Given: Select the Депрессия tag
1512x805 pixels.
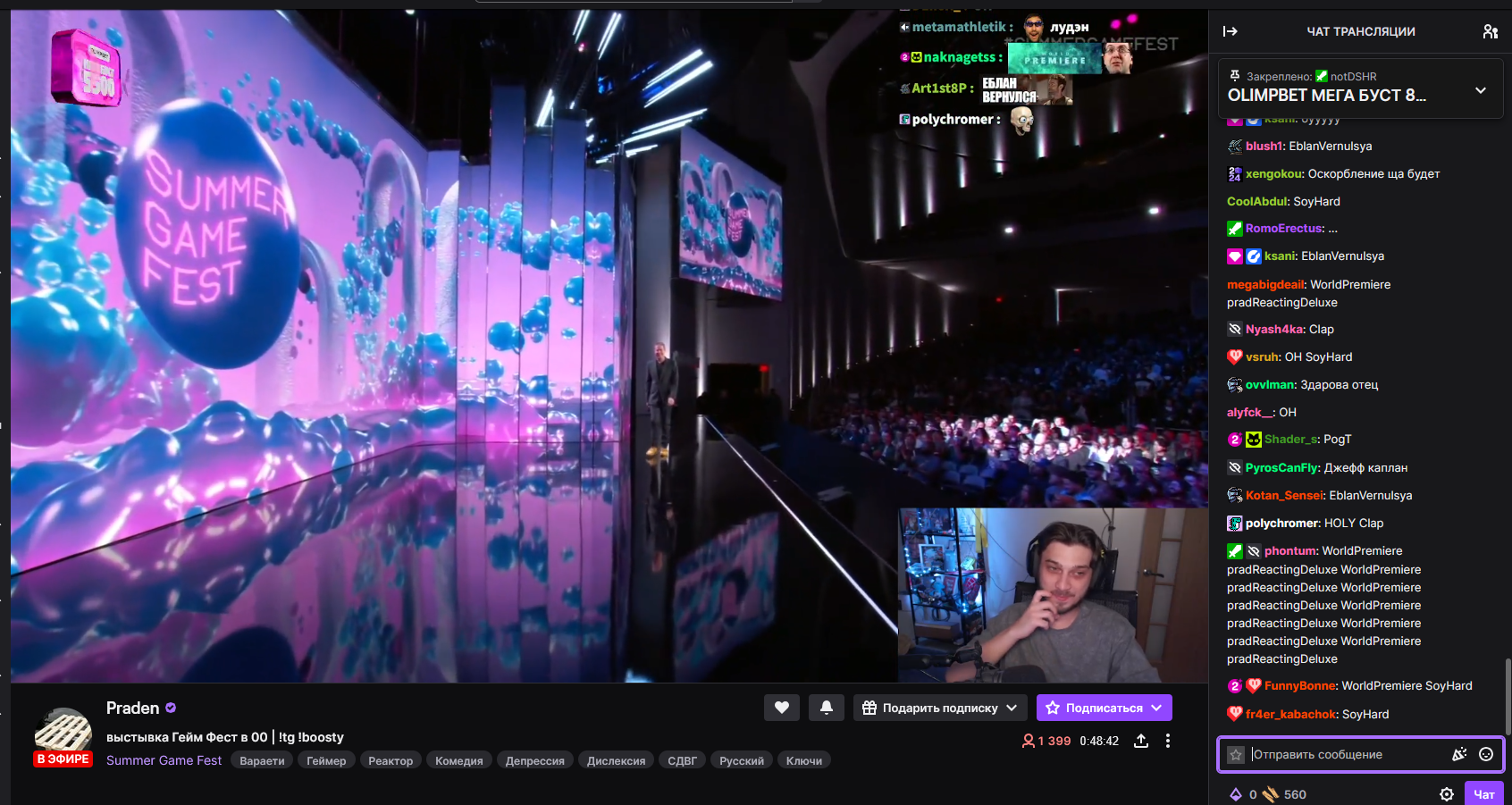Looking at the screenshot, I should point(535,760).
